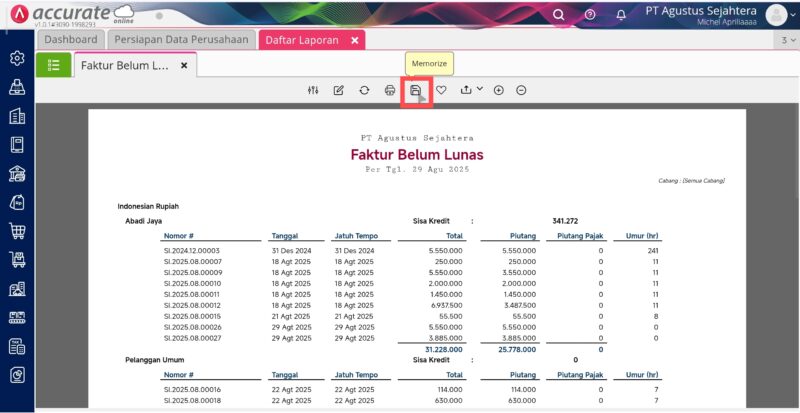Switch to the Dashboard tab

point(70,40)
